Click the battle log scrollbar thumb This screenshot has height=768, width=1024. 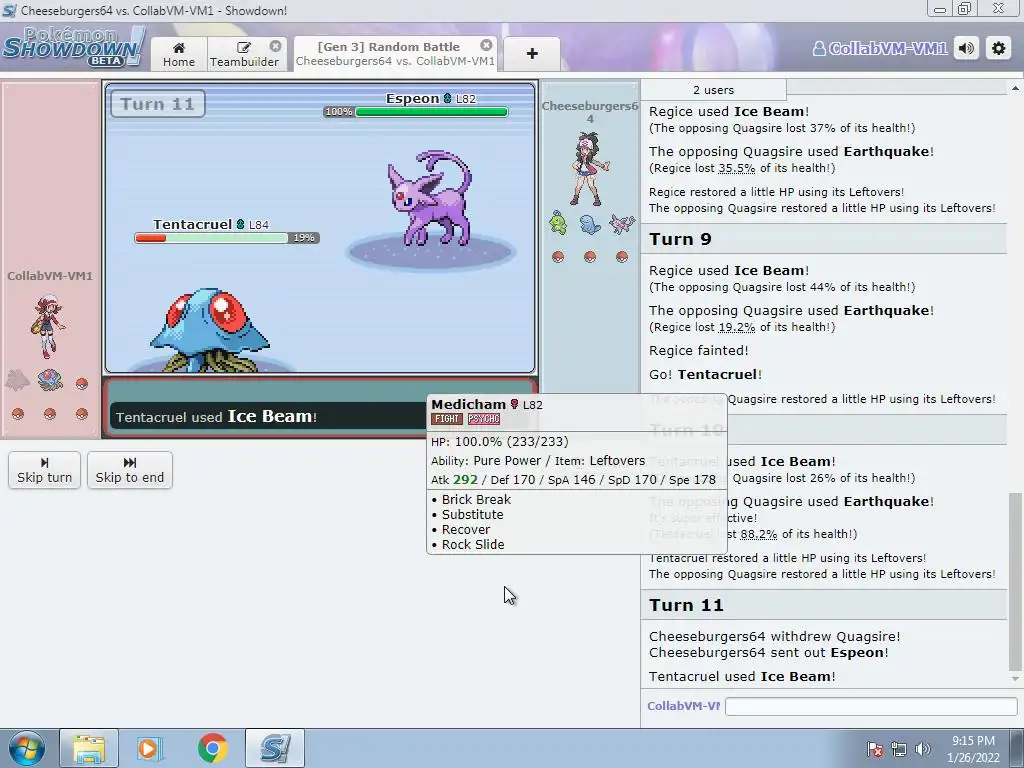[1015, 581]
